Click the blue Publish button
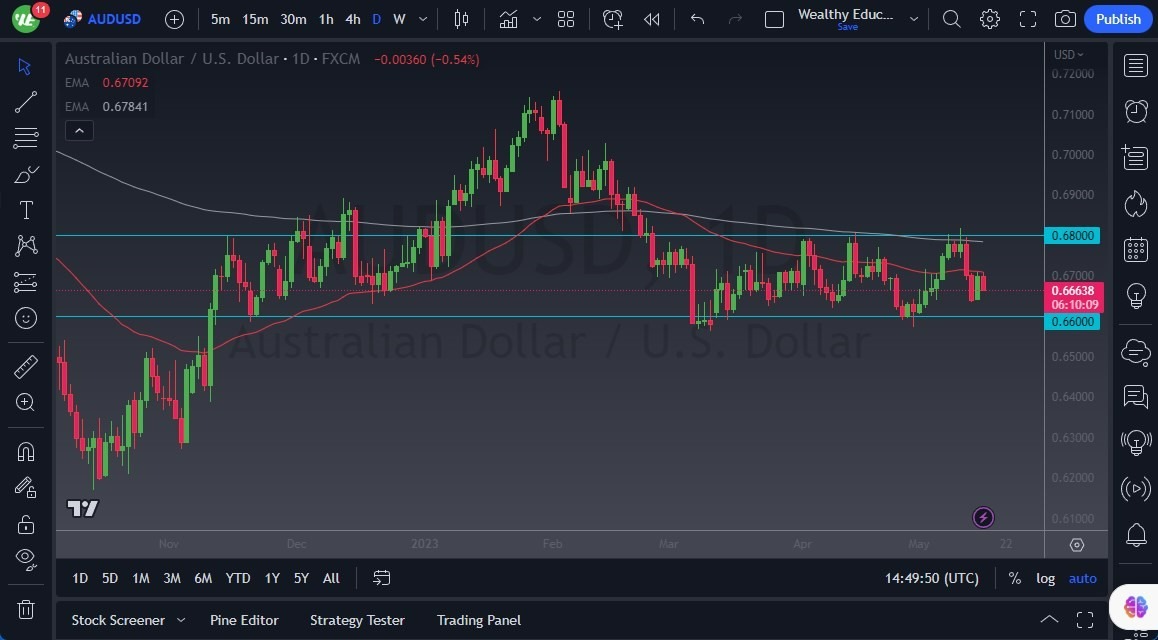 (1117, 18)
